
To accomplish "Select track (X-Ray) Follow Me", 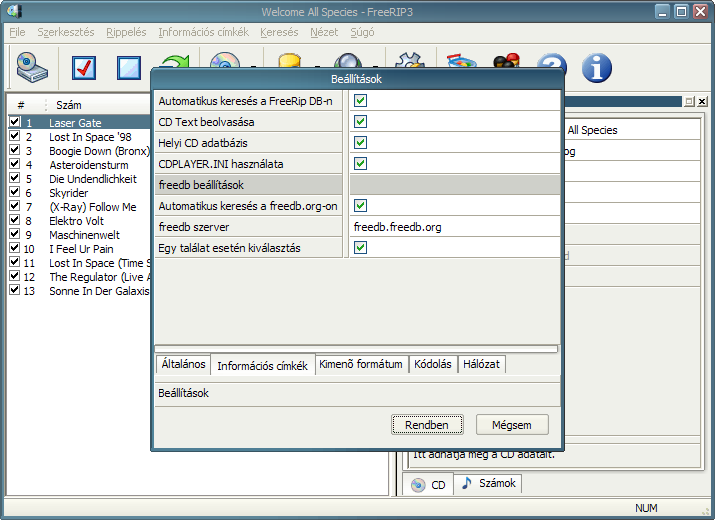I will 93,207.
